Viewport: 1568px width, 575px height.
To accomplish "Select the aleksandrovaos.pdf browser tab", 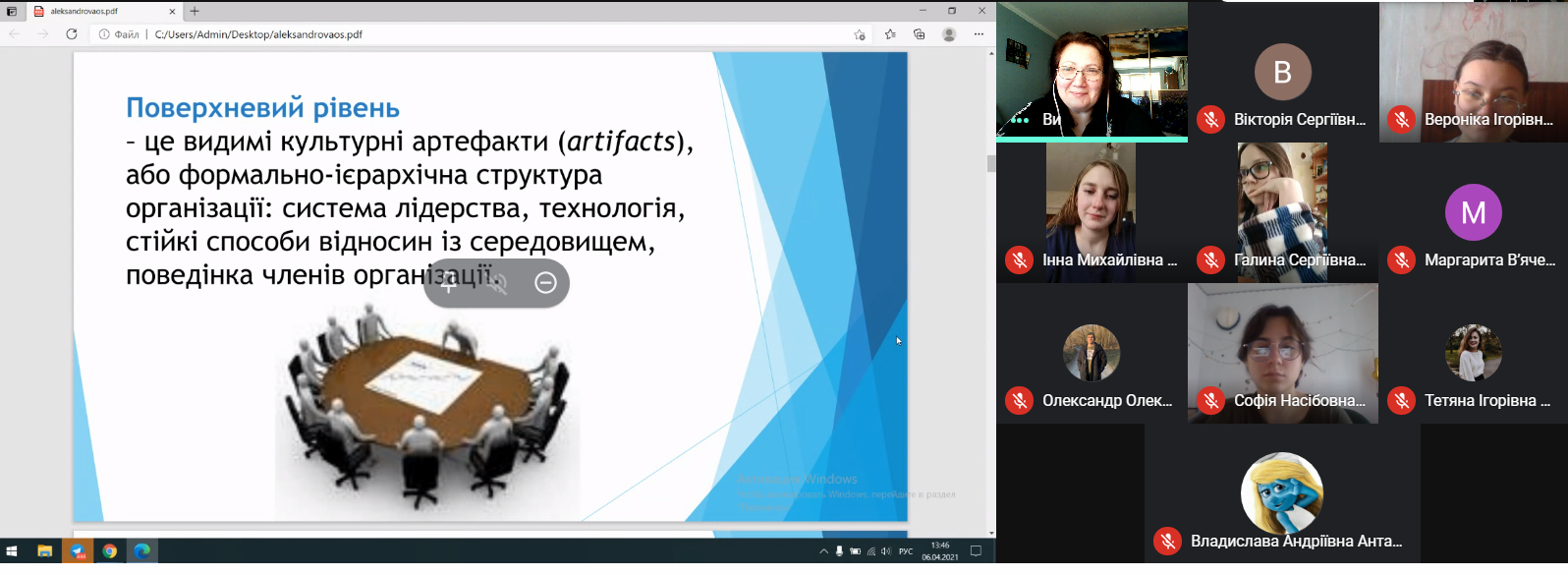I will pos(98,11).
